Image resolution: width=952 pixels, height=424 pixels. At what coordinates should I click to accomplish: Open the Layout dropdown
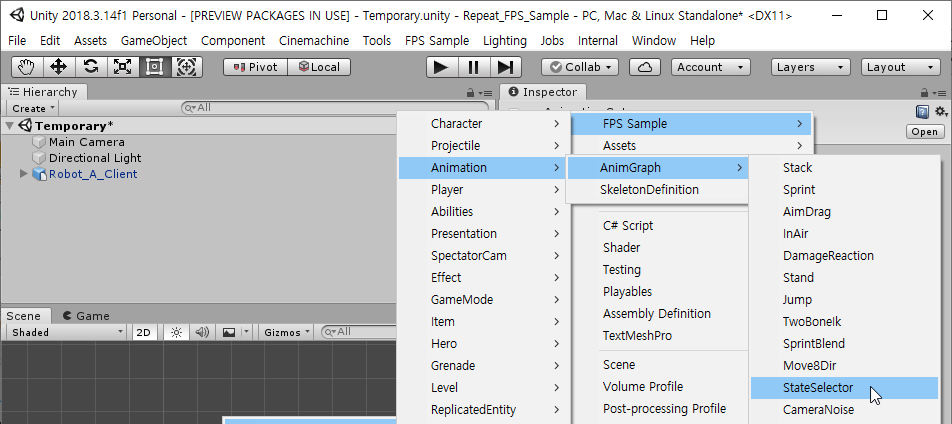(900, 67)
